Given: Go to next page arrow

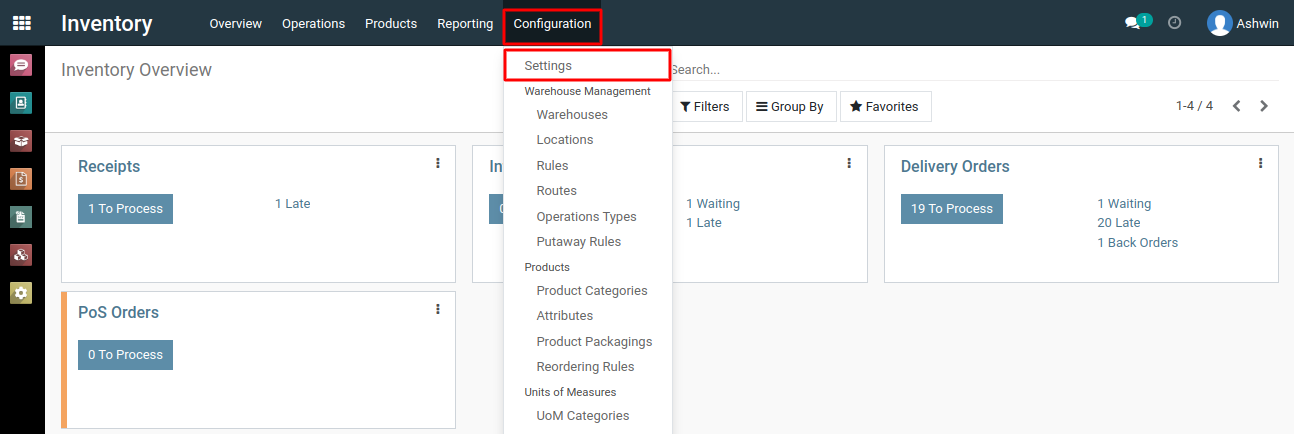Looking at the screenshot, I should (x=1264, y=106).
